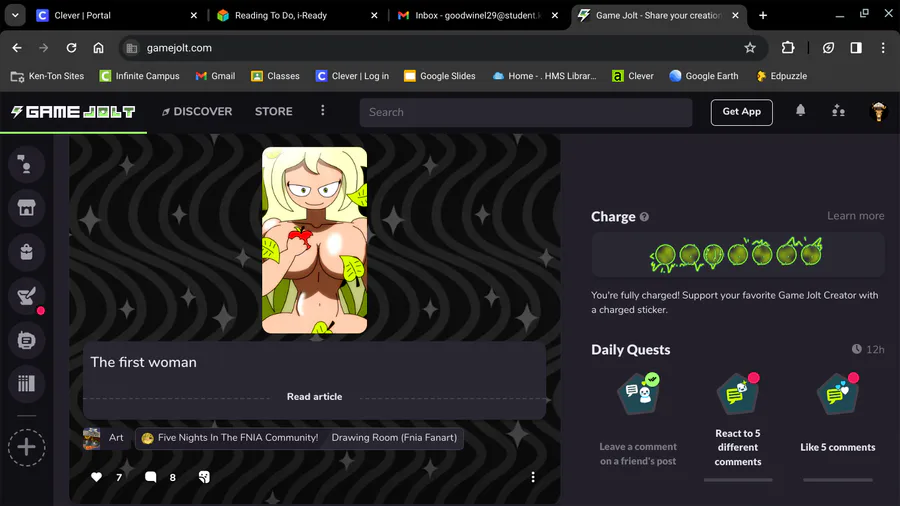Open the post image thumbnail
The image size is (900, 506).
315,240
